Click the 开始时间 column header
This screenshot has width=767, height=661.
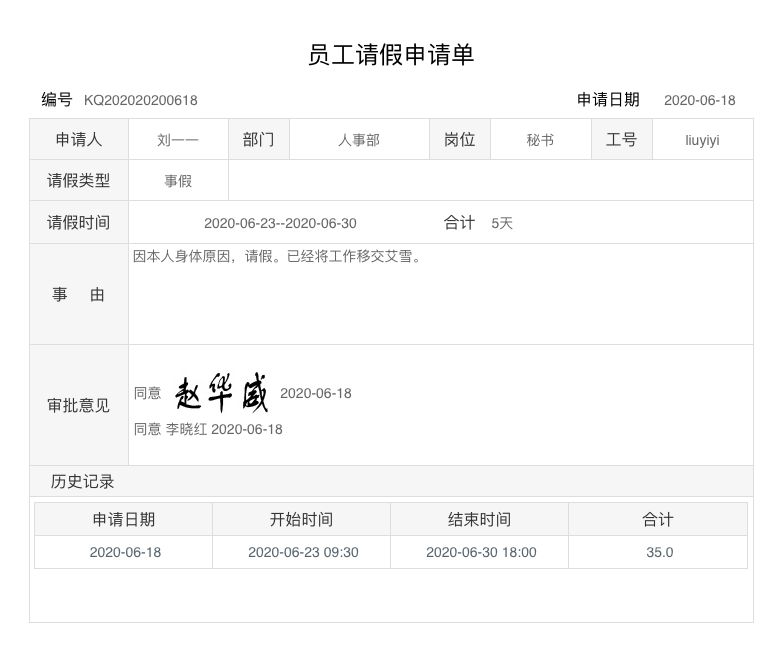point(301,519)
